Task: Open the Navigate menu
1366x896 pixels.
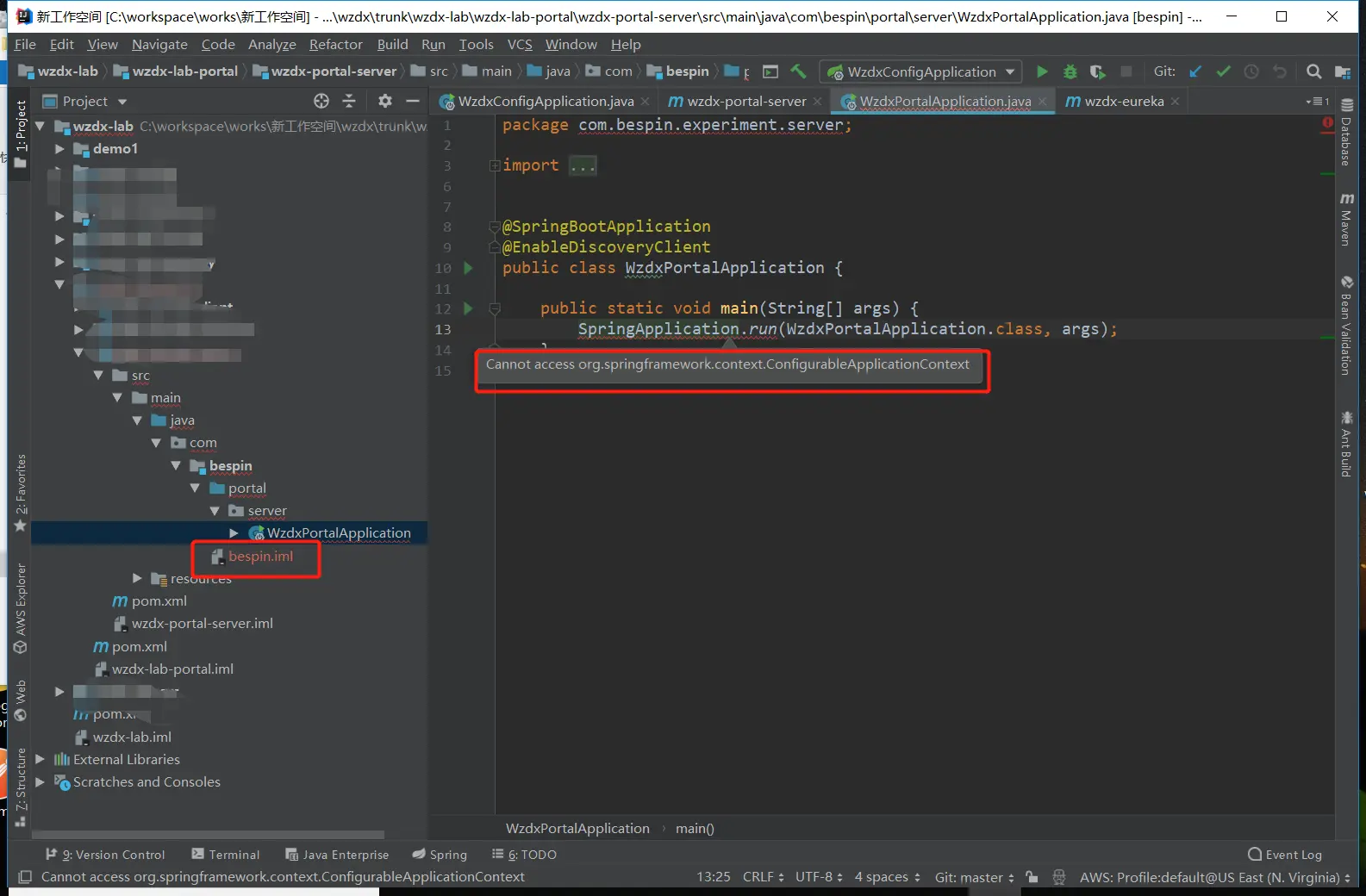Action: pyautogui.click(x=159, y=44)
